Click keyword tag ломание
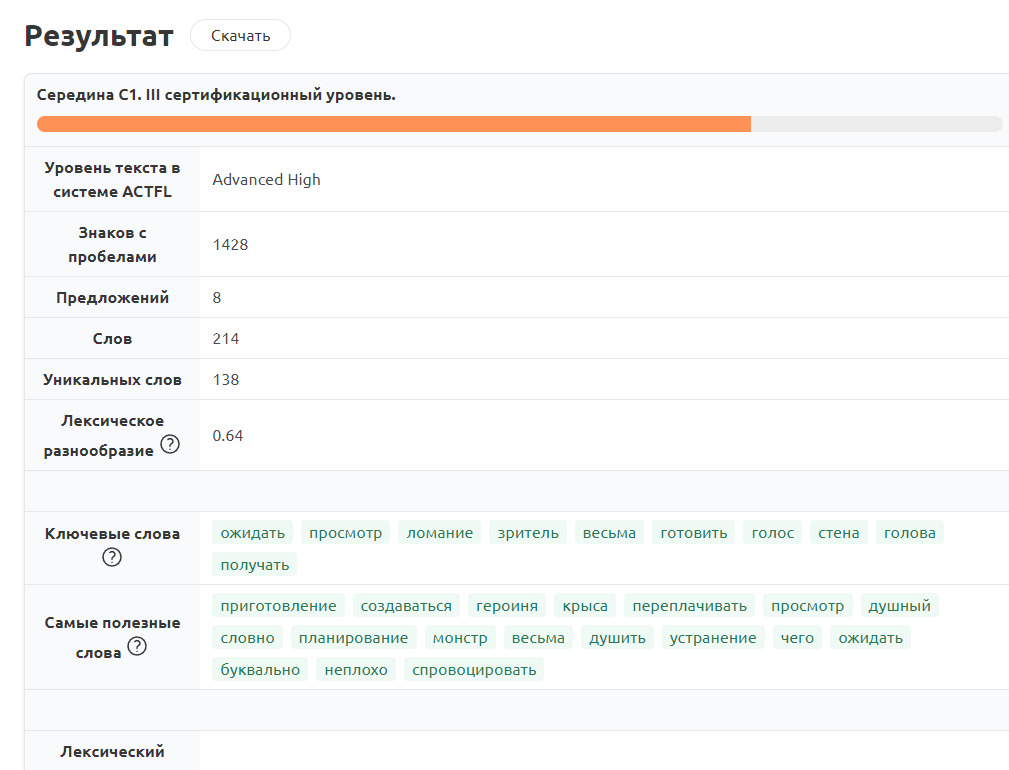This screenshot has width=1009, height=770. tap(439, 533)
